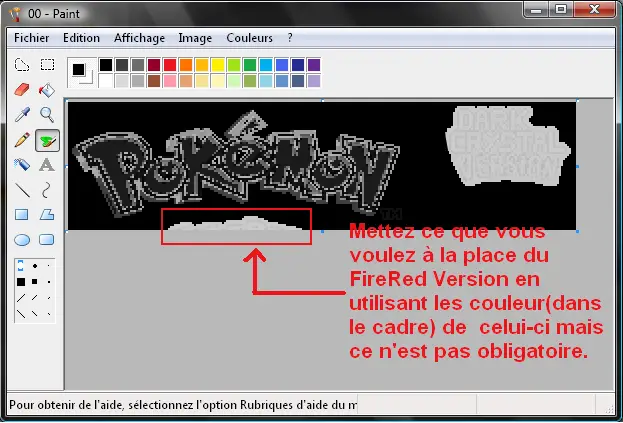Select the Magnifier tool
Image resolution: width=623 pixels, height=423 pixels.
coord(47,115)
